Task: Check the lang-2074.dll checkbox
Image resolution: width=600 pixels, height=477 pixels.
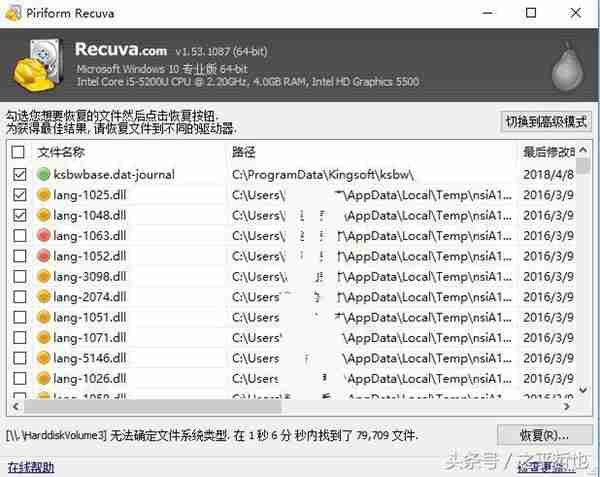Action: pyautogui.click(x=20, y=297)
